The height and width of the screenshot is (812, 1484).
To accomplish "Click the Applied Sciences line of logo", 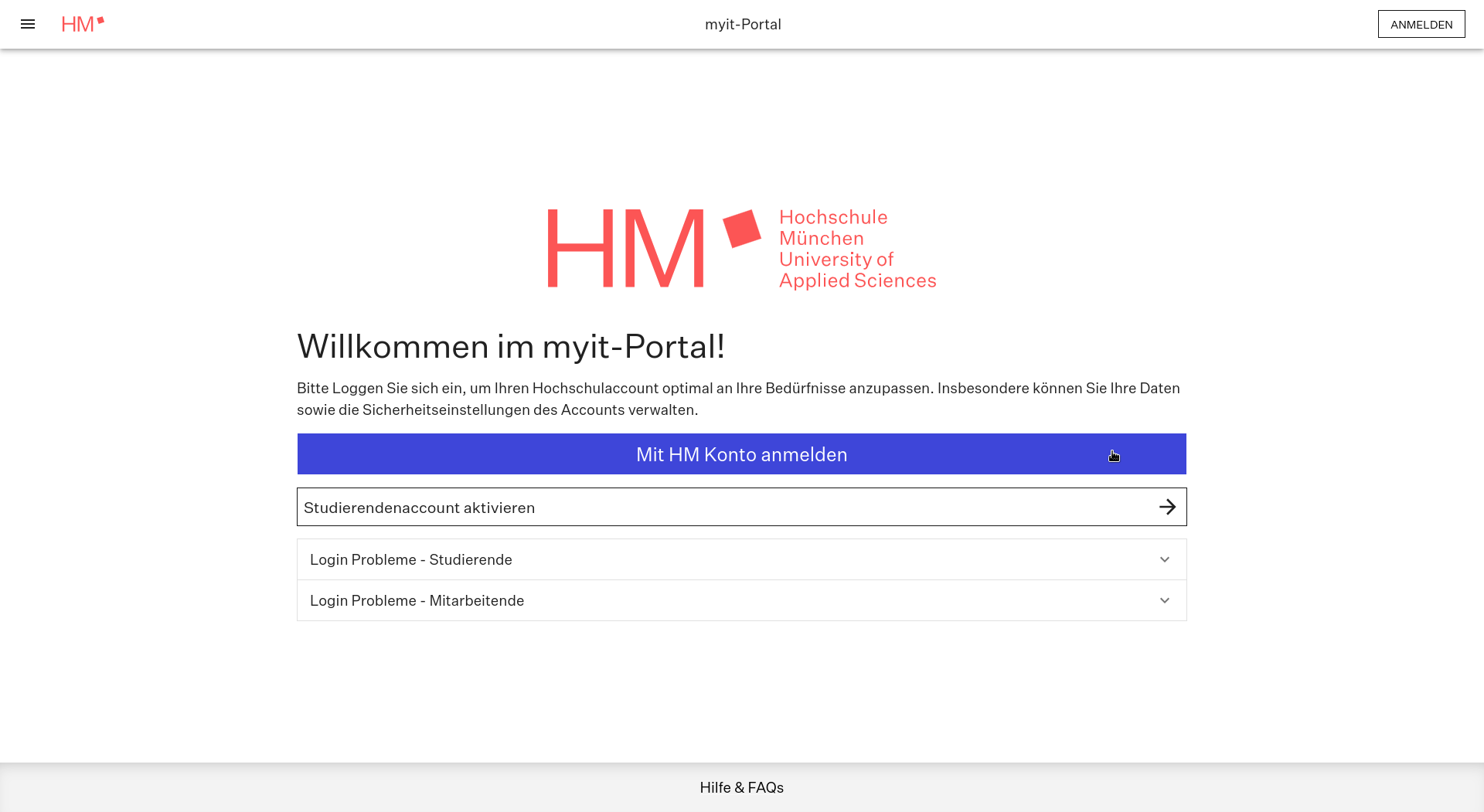I will pyautogui.click(x=857, y=280).
